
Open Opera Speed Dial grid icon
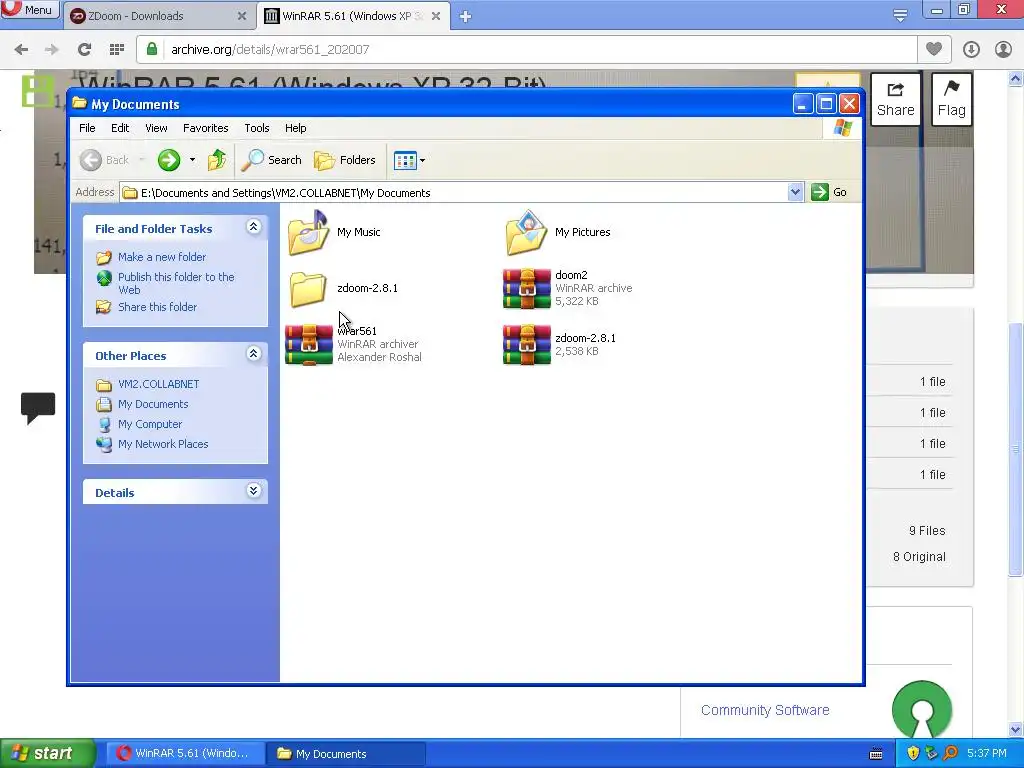click(117, 50)
